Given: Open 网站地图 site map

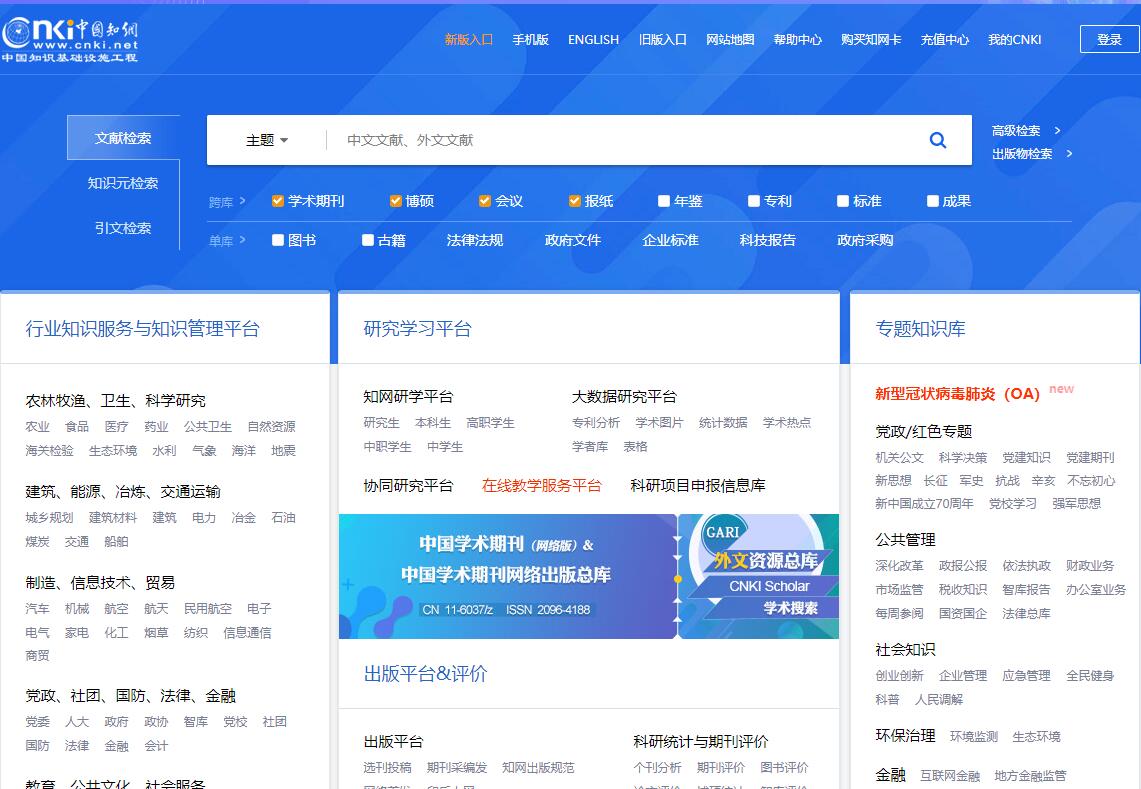Looking at the screenshot, I should tap(730, 39).
